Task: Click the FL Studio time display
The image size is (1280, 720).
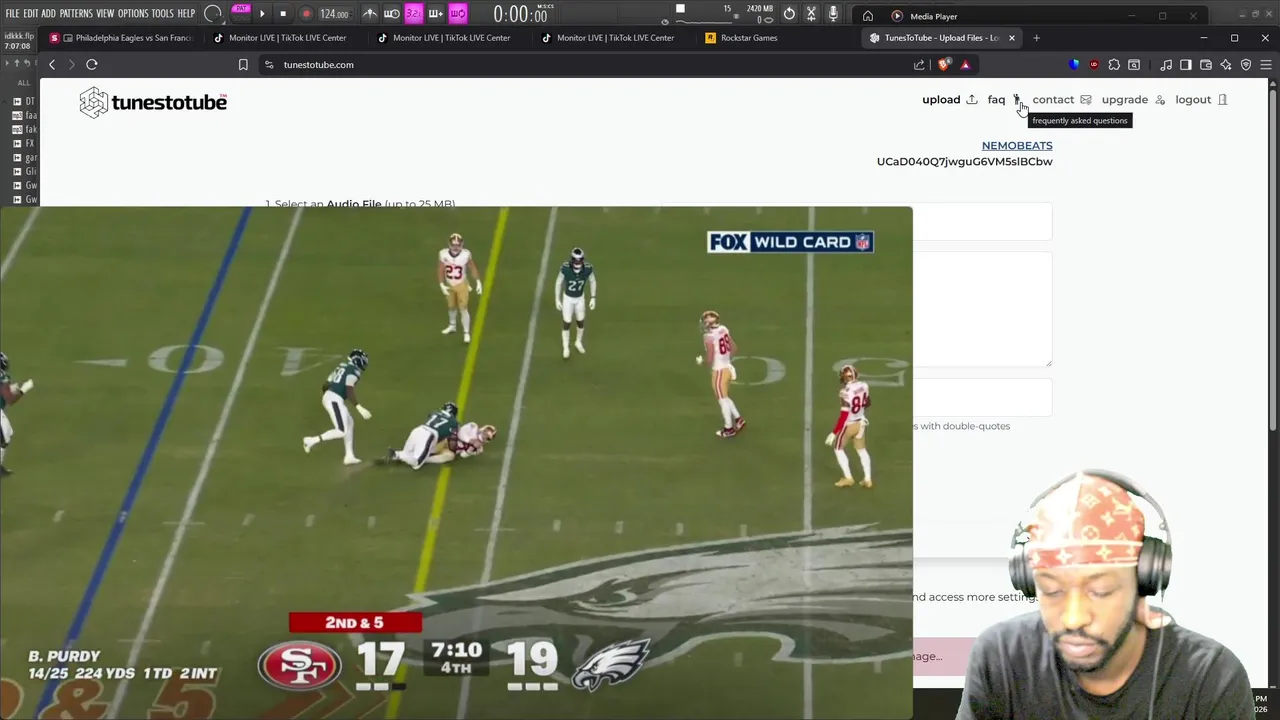Action: click(x=521, y=14)
